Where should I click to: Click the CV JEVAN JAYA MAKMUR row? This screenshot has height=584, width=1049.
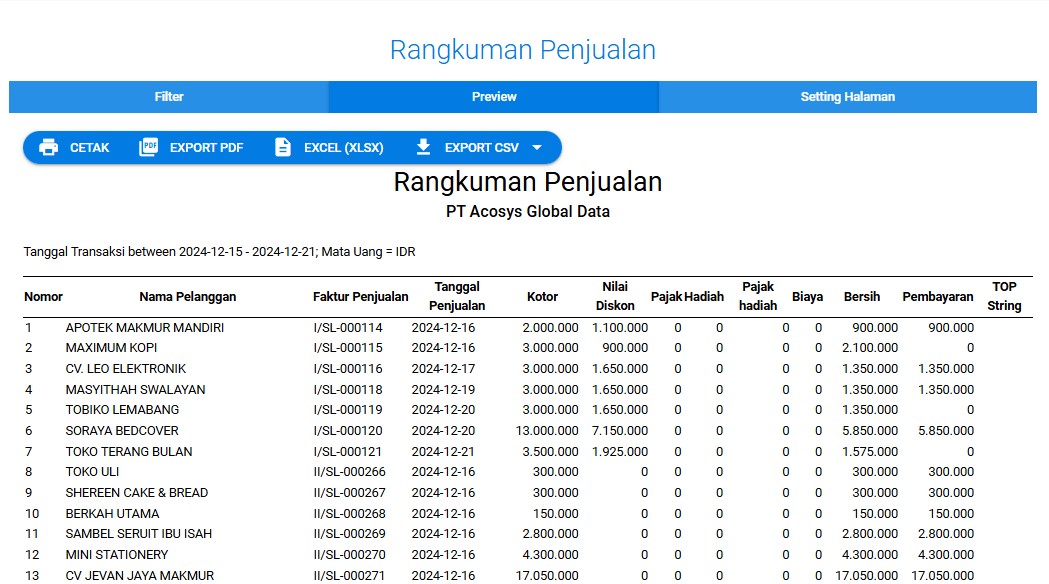(x=140, y=576)
